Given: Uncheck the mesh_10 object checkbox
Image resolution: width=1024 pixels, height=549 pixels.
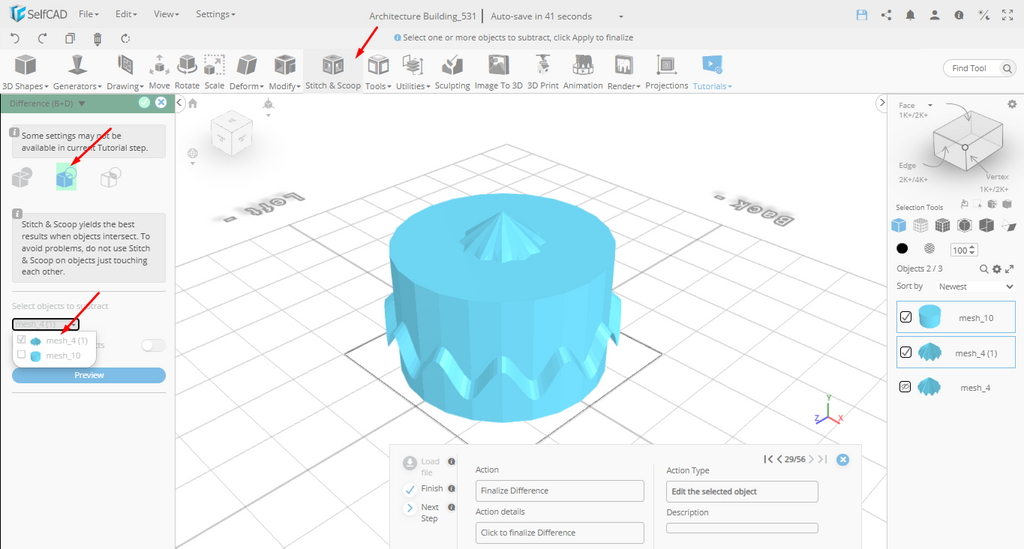Looking at the screenshot, I should point(906,318).
